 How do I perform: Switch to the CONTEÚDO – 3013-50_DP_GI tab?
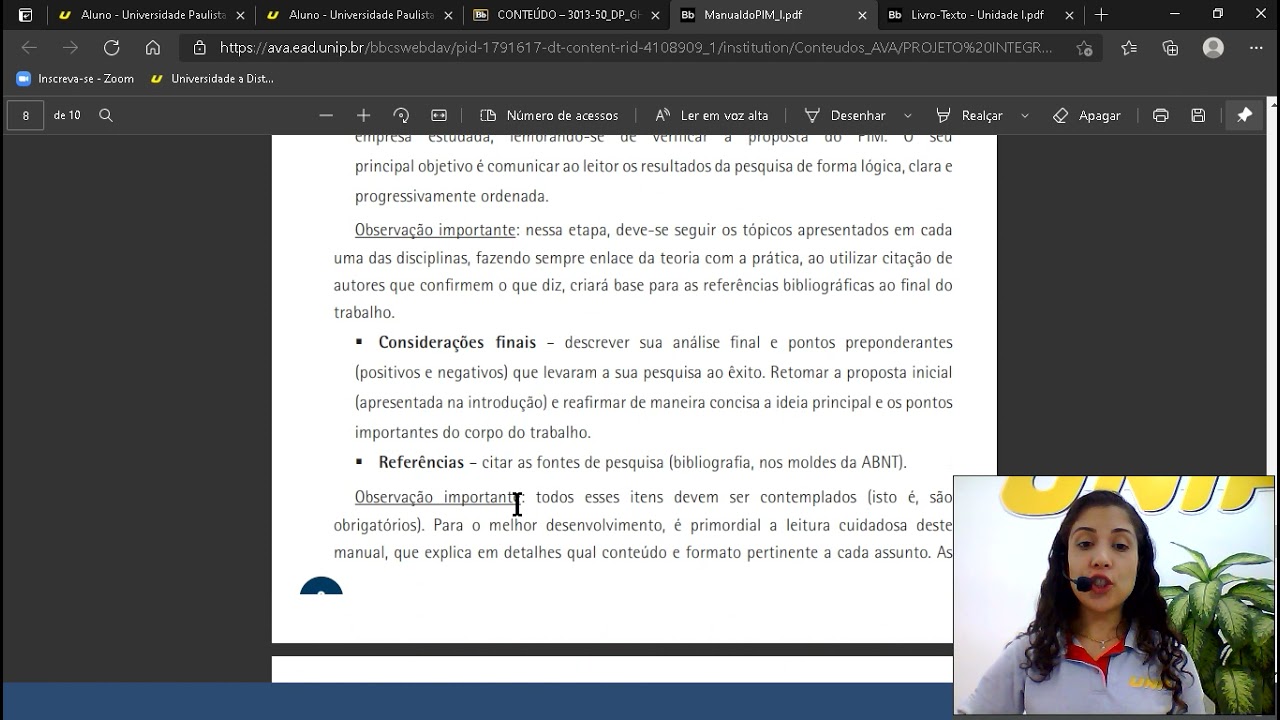point(566,15)
